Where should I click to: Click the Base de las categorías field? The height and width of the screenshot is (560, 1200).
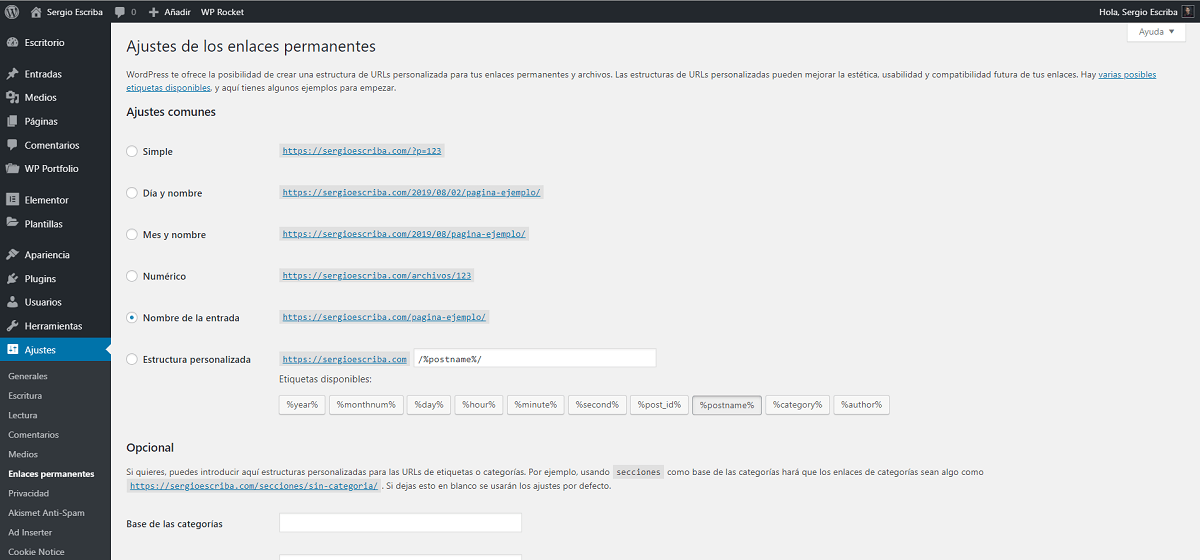tap(400, 523)
